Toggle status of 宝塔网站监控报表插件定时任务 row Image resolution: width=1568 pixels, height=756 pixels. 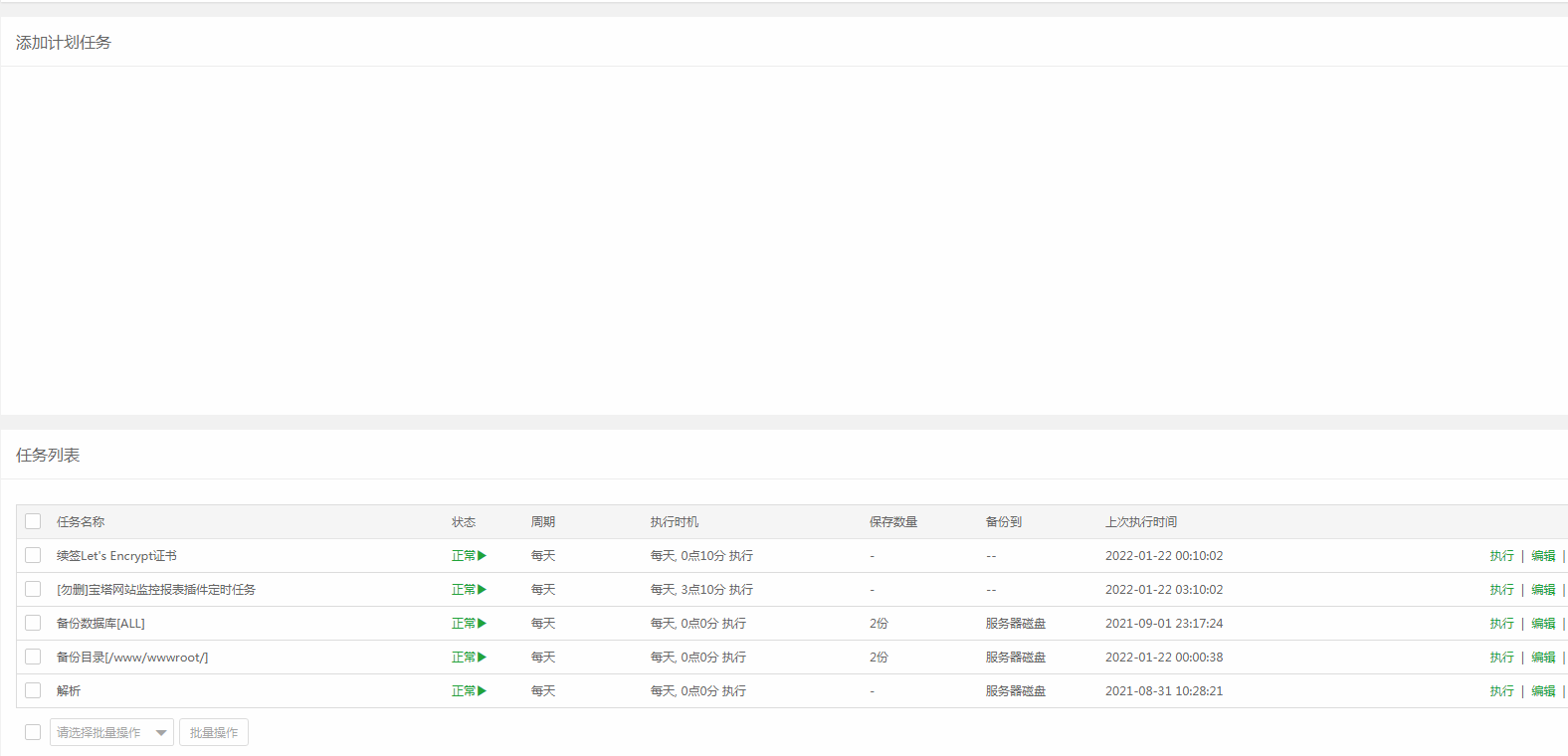point(469,590)
